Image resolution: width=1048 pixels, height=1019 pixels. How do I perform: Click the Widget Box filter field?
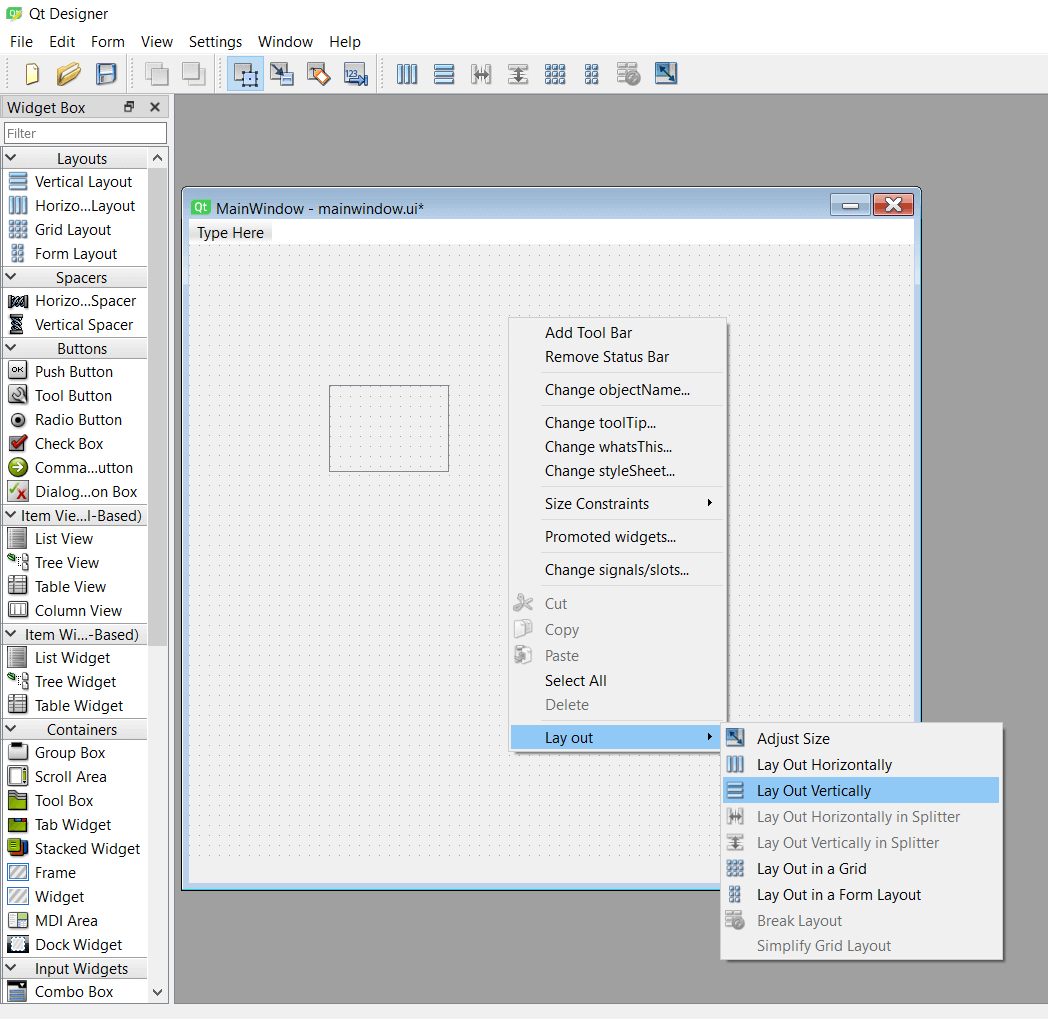point(85,133)
